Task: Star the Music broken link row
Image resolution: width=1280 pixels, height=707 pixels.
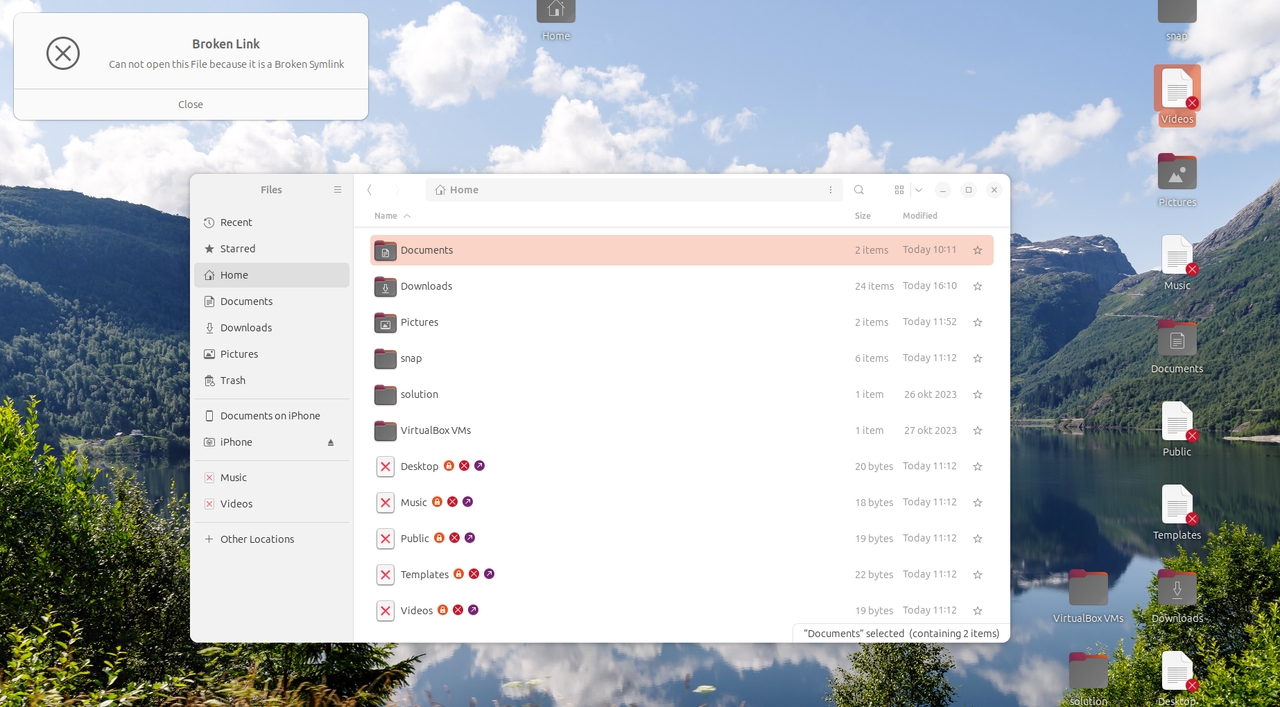Action: point(977,502)
